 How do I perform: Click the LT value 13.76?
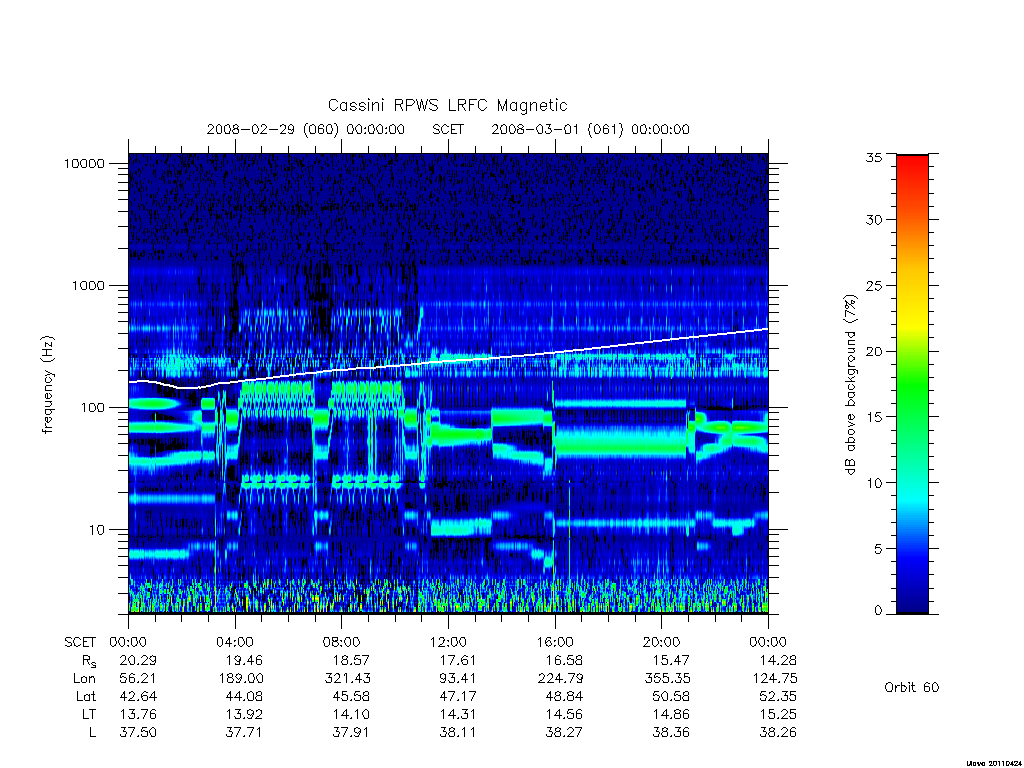point(138,715)
